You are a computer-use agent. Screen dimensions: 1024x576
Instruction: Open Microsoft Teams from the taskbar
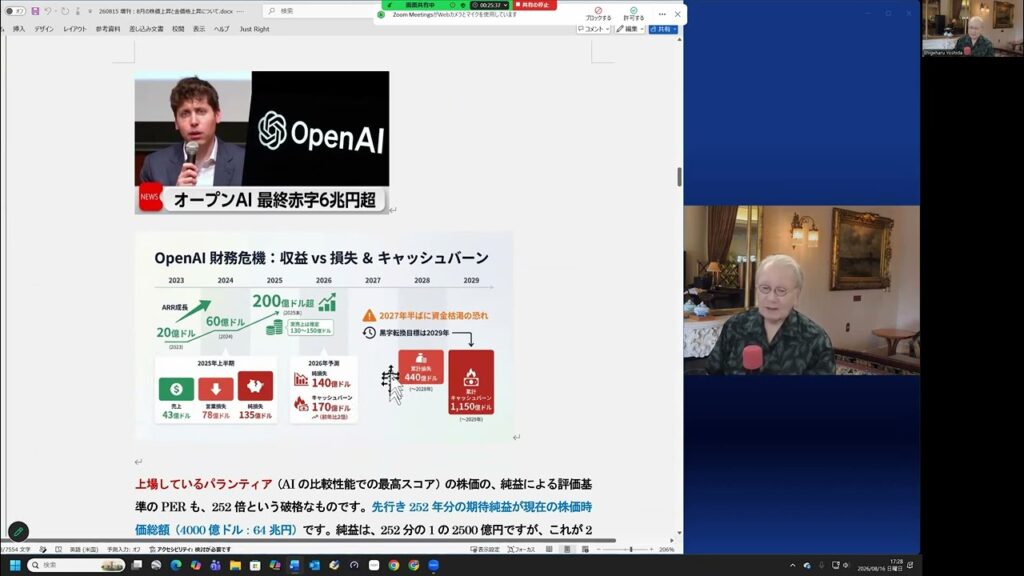coord(216,565)
